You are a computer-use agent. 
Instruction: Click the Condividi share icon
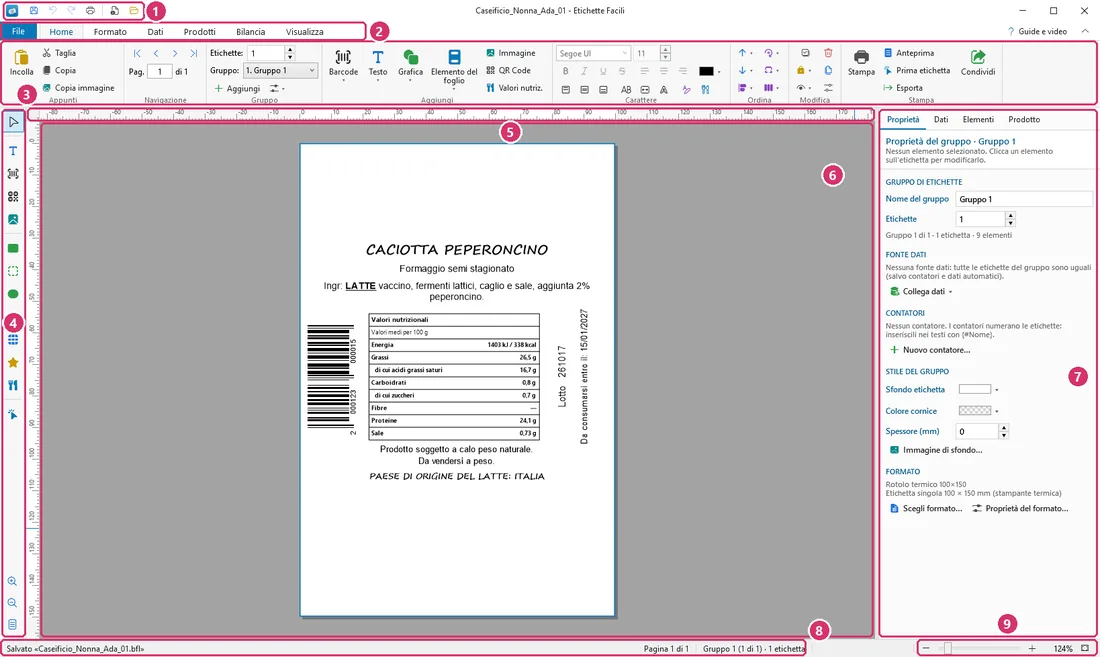tap(977, 57)
